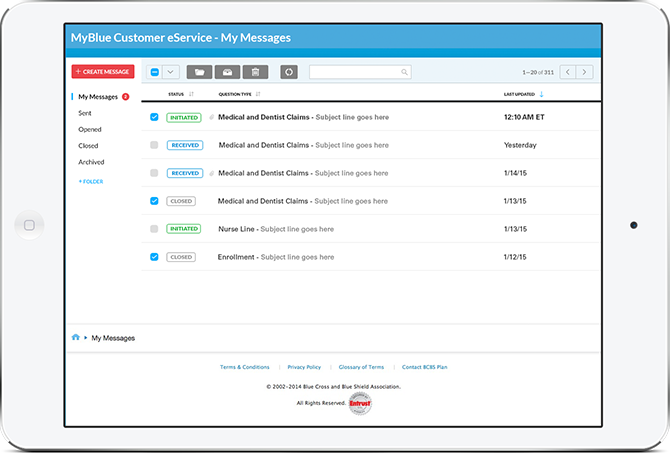Toggle the select-all checkbox in toolbar

pyautogui.click(x=155, y=72)
